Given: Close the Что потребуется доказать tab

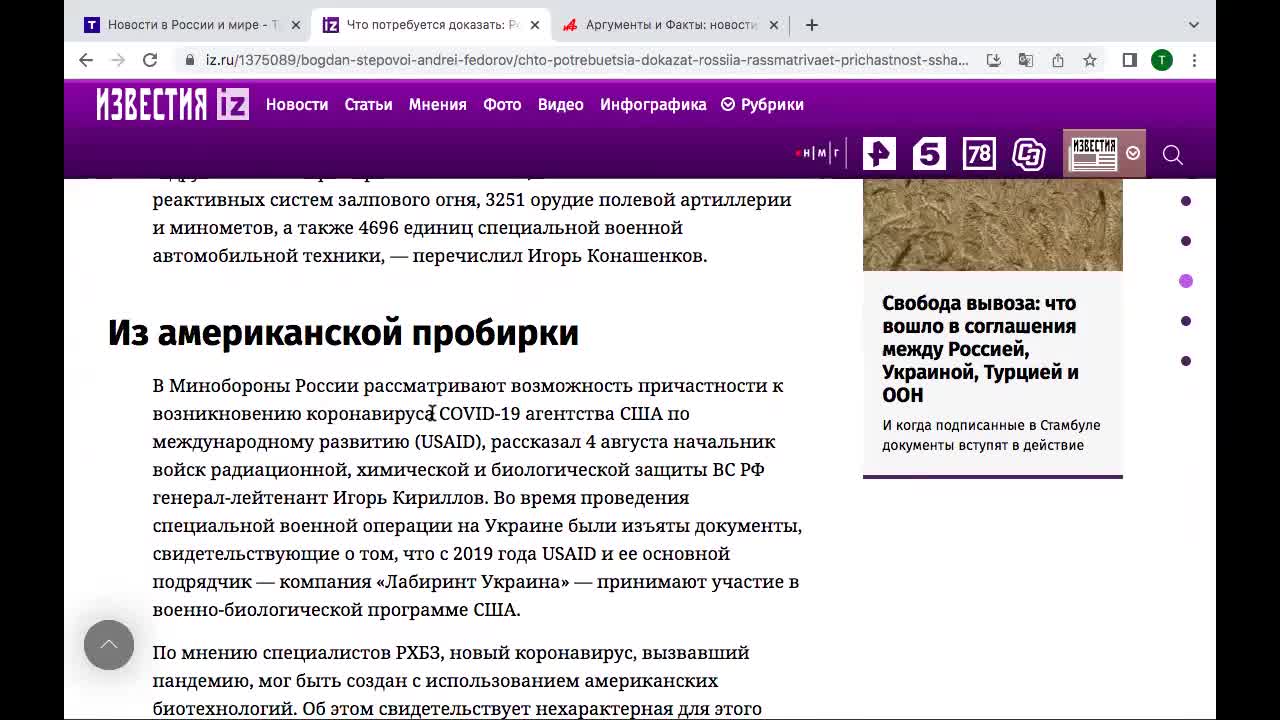Looking at the screenshot, I should [x=534, y=24].
